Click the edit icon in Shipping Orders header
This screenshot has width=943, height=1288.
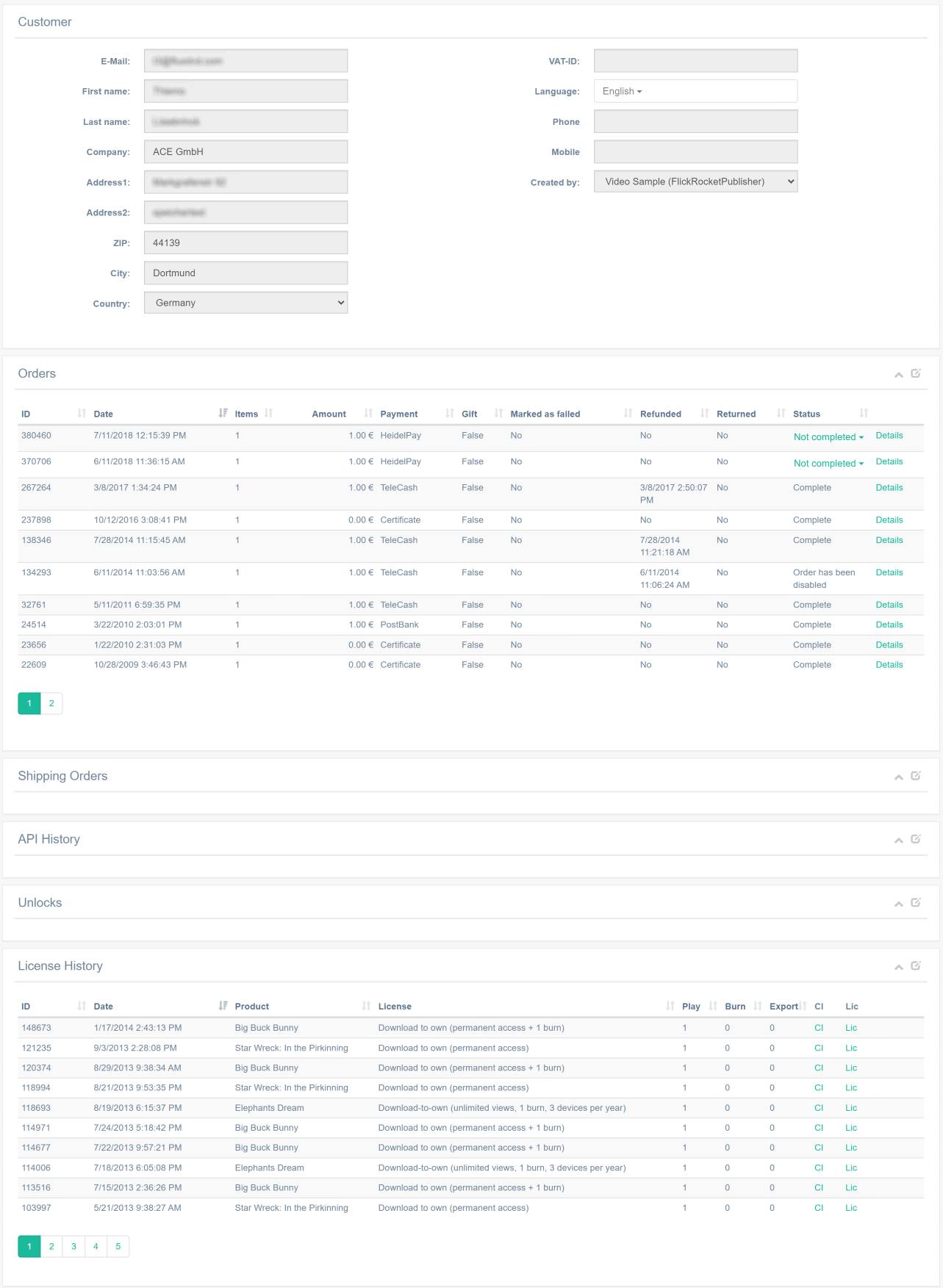[x=916, y=776]
